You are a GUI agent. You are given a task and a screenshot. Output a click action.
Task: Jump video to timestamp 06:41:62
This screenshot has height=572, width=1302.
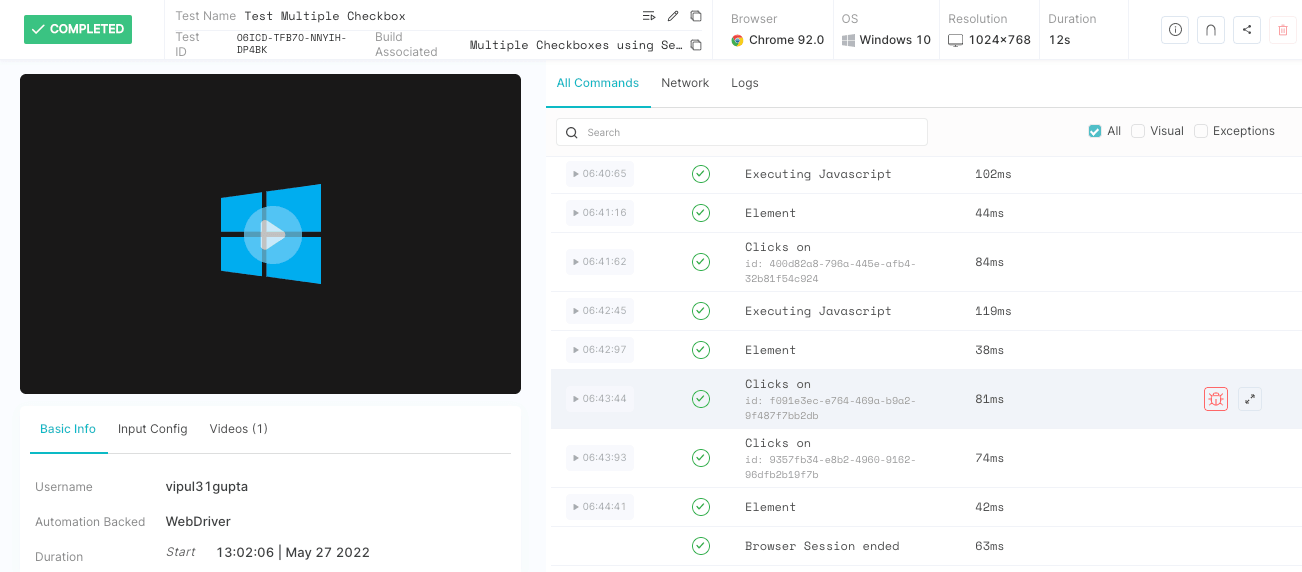(599, 262)
